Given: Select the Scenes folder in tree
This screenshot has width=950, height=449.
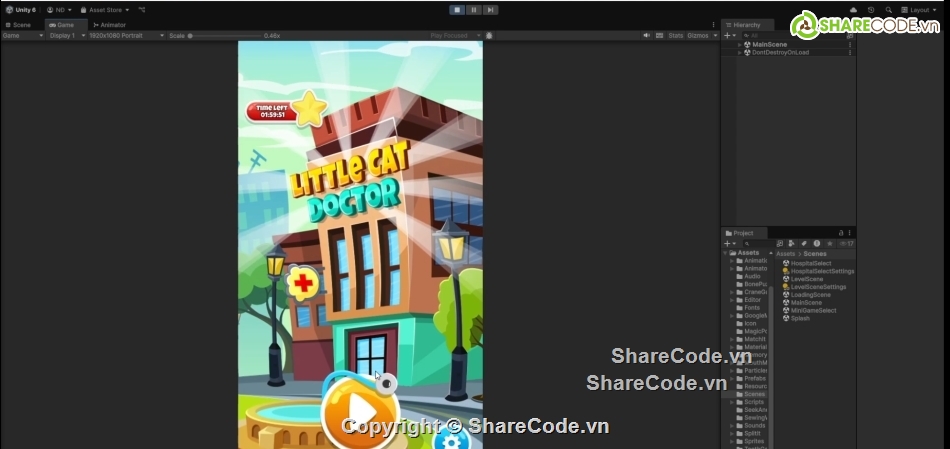Looking at the screenshot, I should coord(751,394).
